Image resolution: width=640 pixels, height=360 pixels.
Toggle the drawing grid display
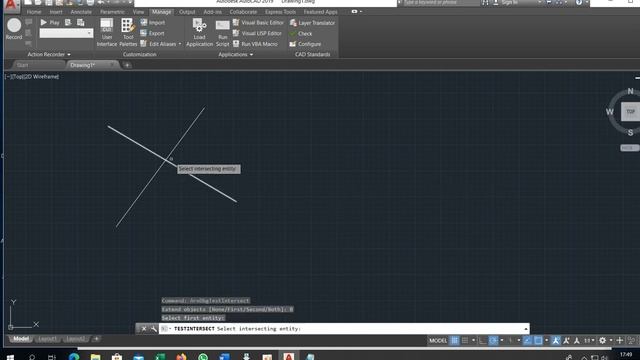(x=454, y=340)
